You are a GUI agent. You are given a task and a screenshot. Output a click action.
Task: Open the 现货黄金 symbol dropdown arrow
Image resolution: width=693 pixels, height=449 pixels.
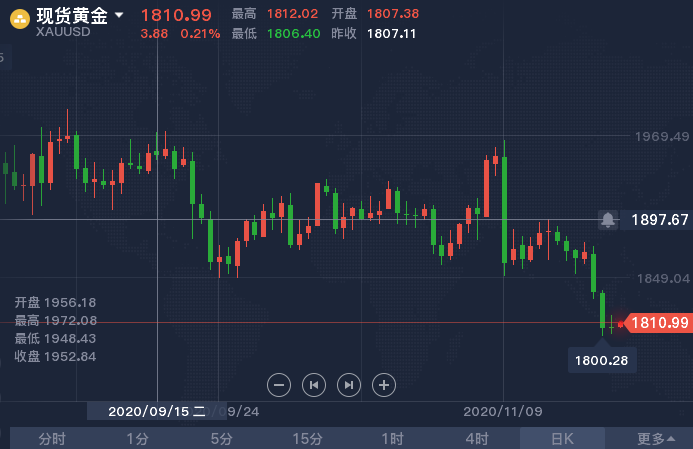[120, 16]
